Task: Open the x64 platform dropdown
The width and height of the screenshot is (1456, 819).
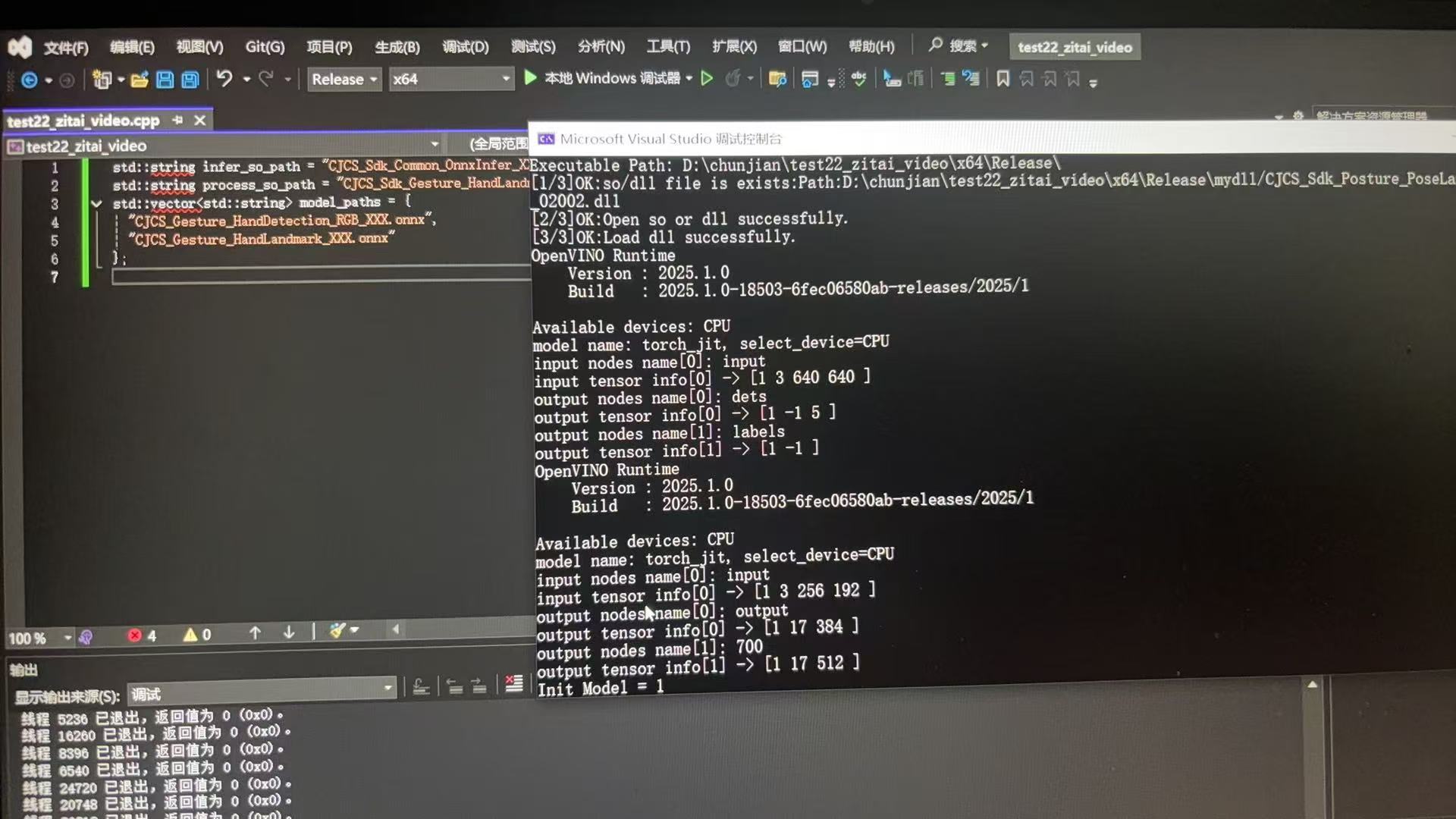Action: click(451, 79)
